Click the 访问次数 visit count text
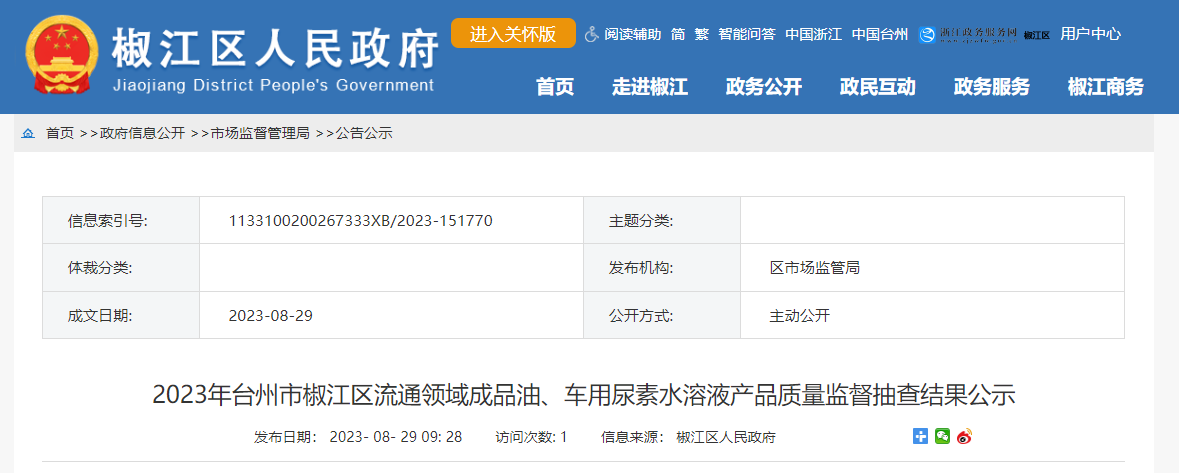This screenshot has height=473, width=1179. click(531, 437)
